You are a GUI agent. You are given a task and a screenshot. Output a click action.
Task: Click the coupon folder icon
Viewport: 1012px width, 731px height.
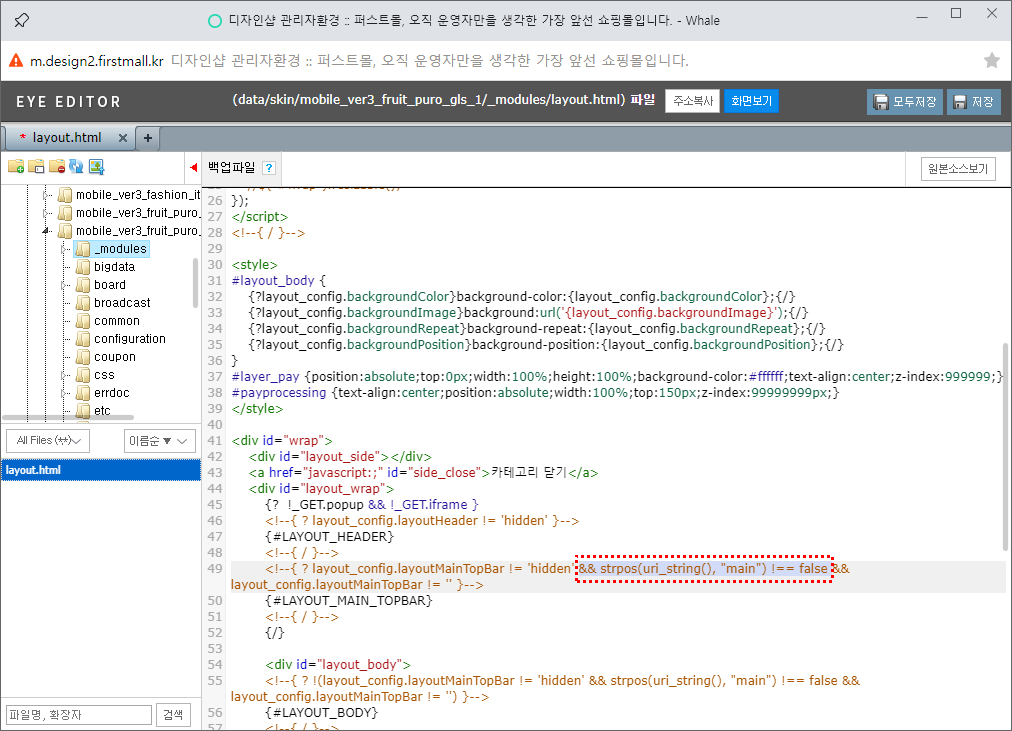pos(83,357)
